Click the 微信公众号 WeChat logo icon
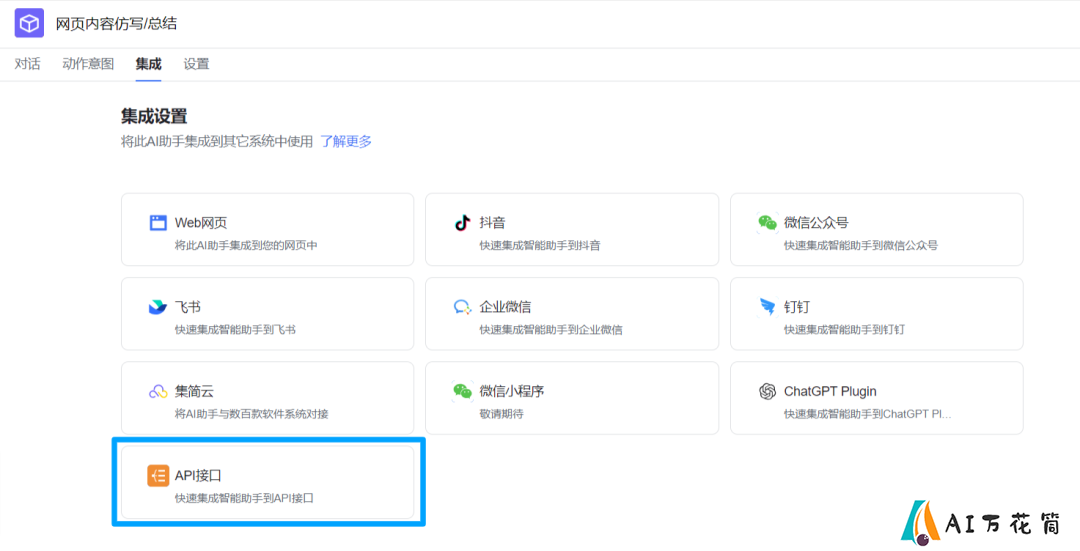The height and width of the screenshot is (551, 1080). tap(767, 222)
